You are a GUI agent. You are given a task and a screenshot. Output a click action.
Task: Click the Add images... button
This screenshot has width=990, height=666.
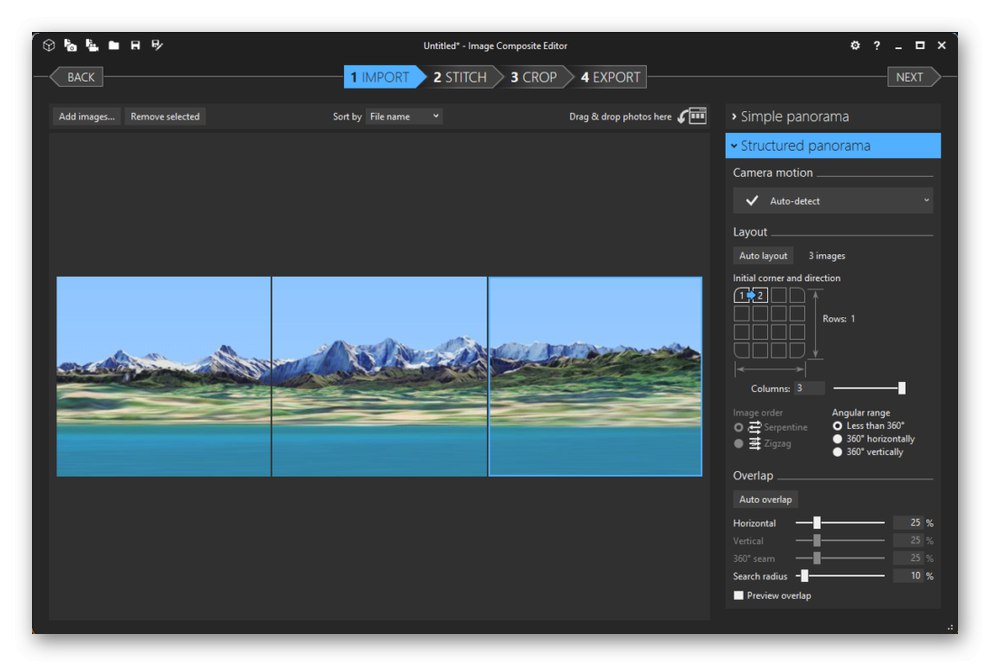[x=87, y=117]
